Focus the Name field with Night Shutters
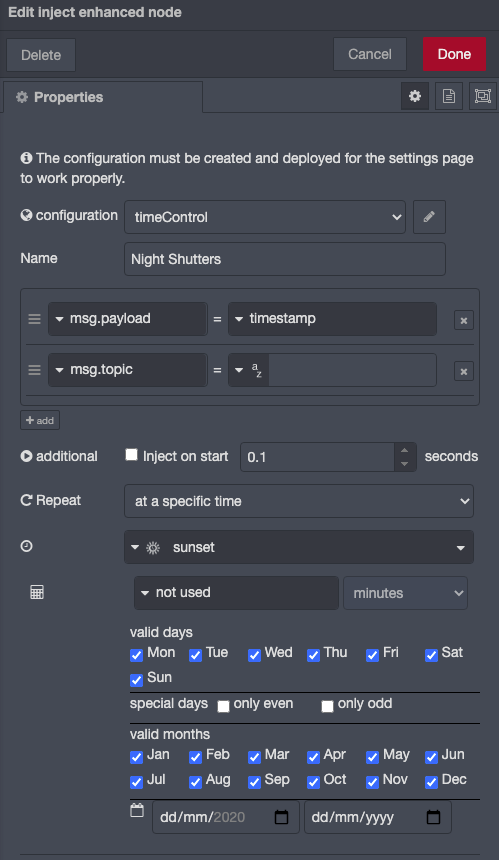 [x=285, y=259]
